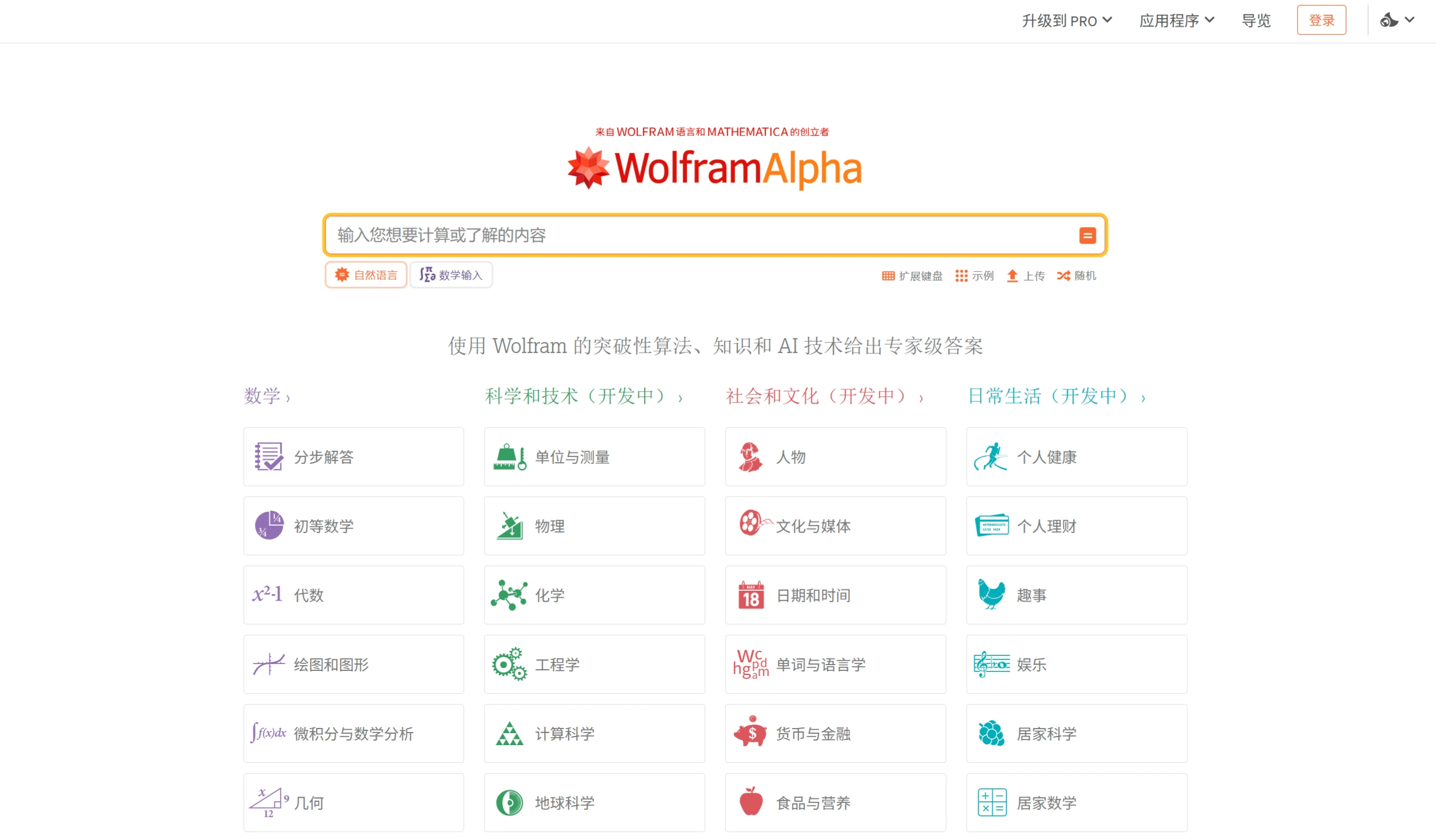Open surprises (趣事) chicken icon

(x=991, y=595)
